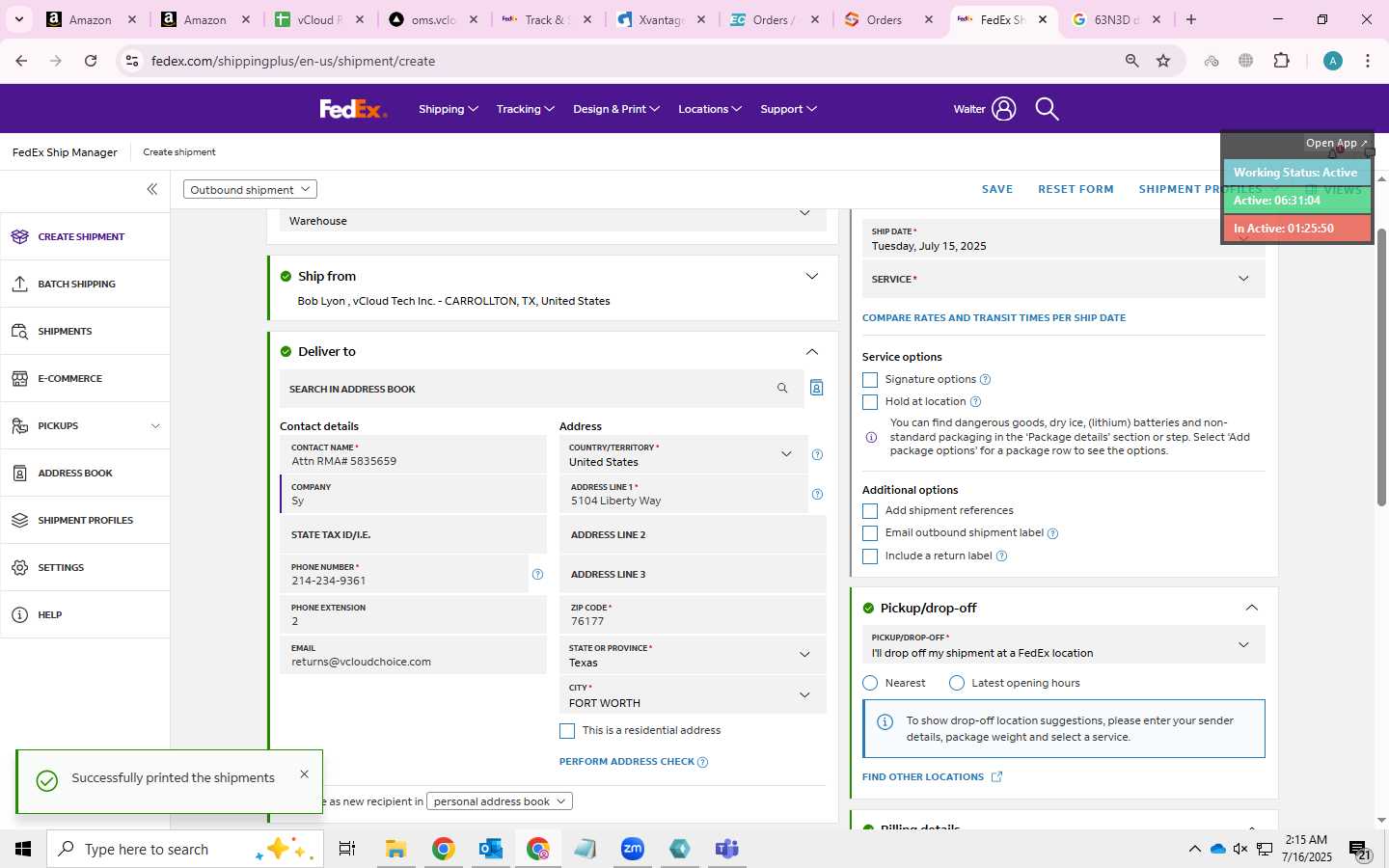Open File Explorer from the taskbar
This screenshot has width=1389, height=868.
[x=395, y=849]
